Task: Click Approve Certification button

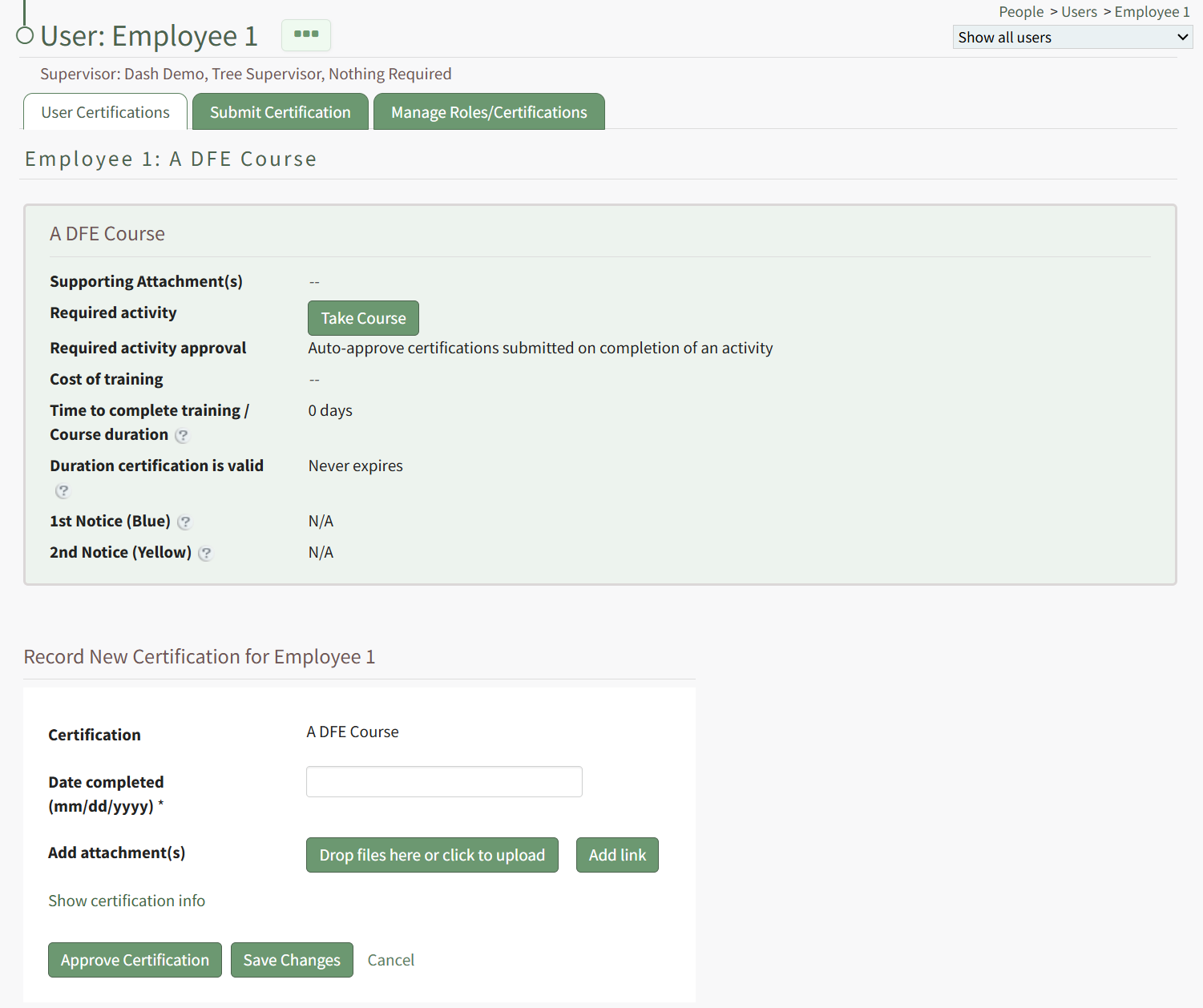Action: (135, 960)
